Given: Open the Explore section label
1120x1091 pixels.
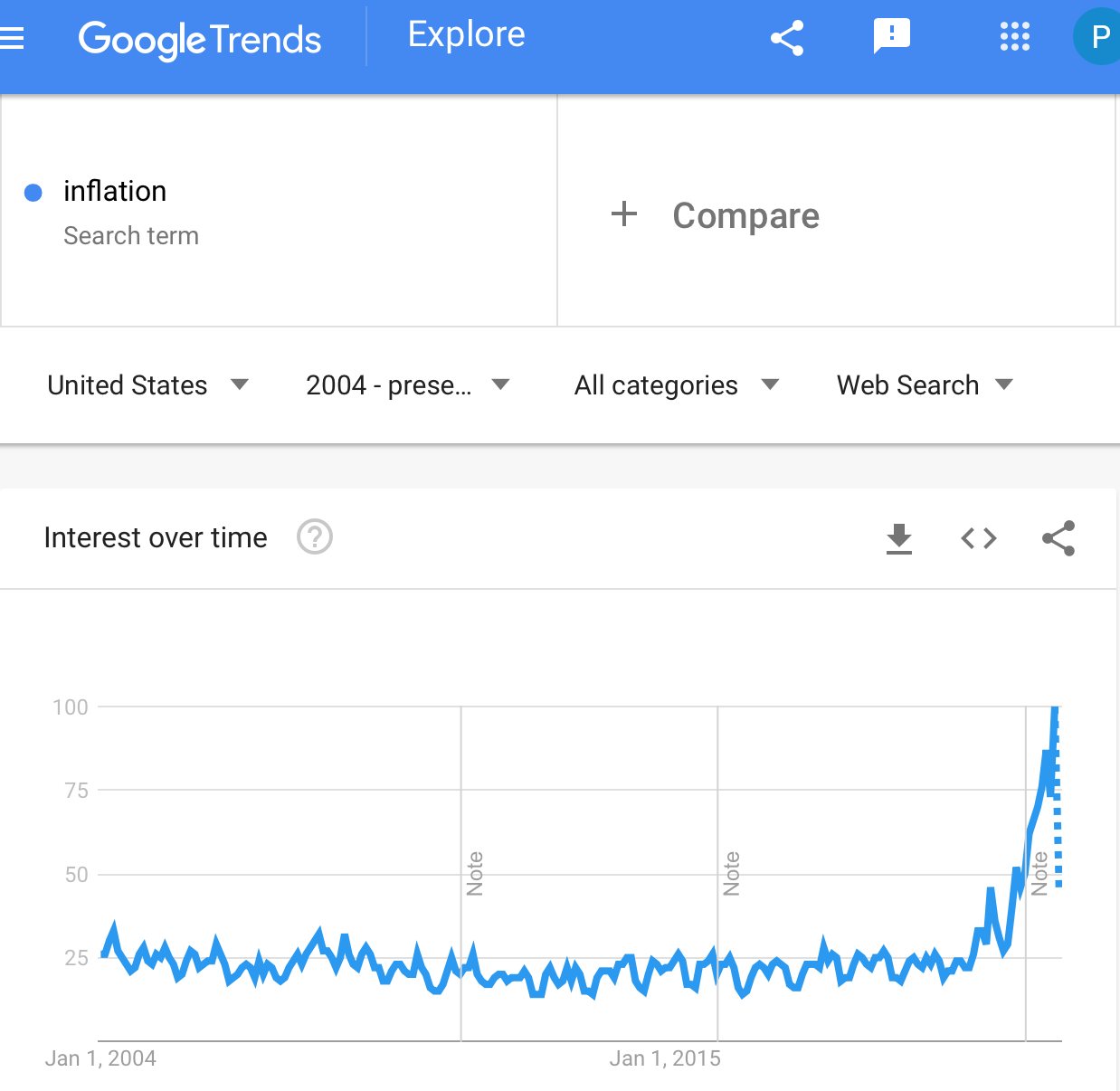Looking at the screenshot, I should (x=467, y=34).
